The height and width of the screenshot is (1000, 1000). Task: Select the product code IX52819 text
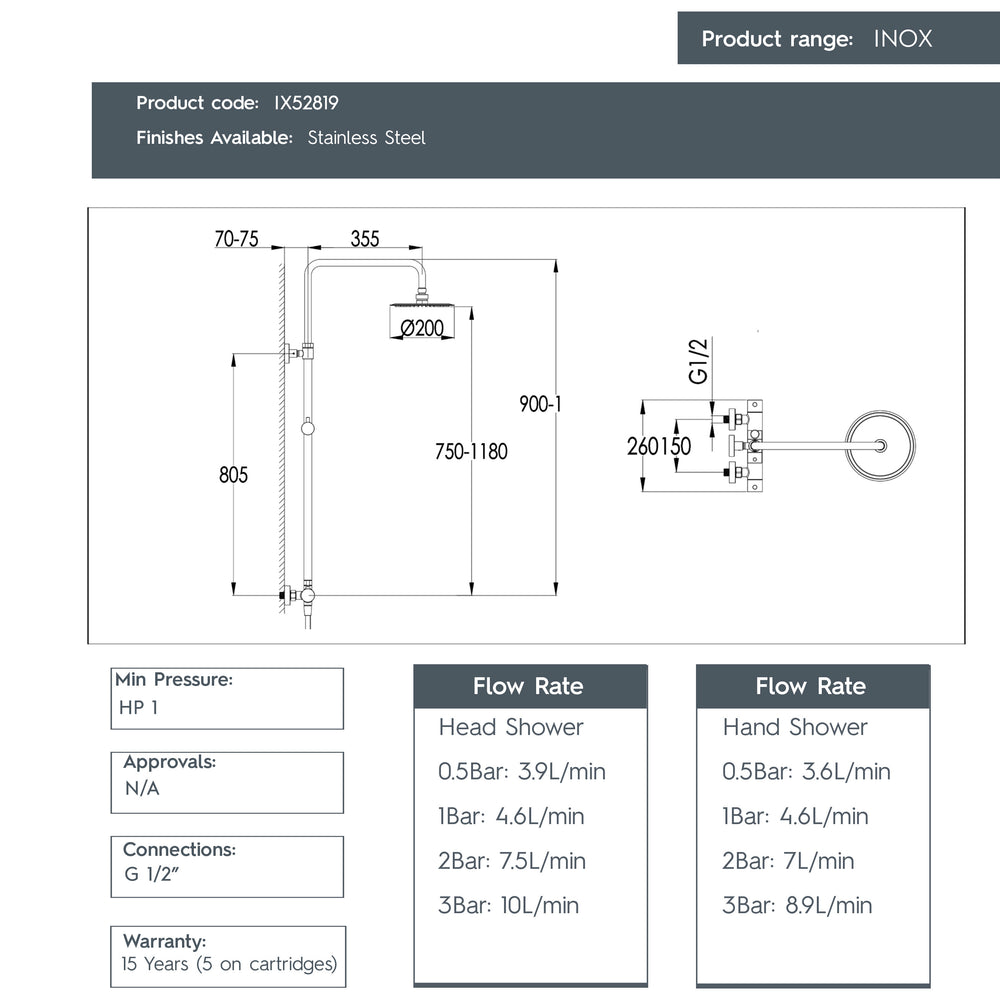pos(306,103)
